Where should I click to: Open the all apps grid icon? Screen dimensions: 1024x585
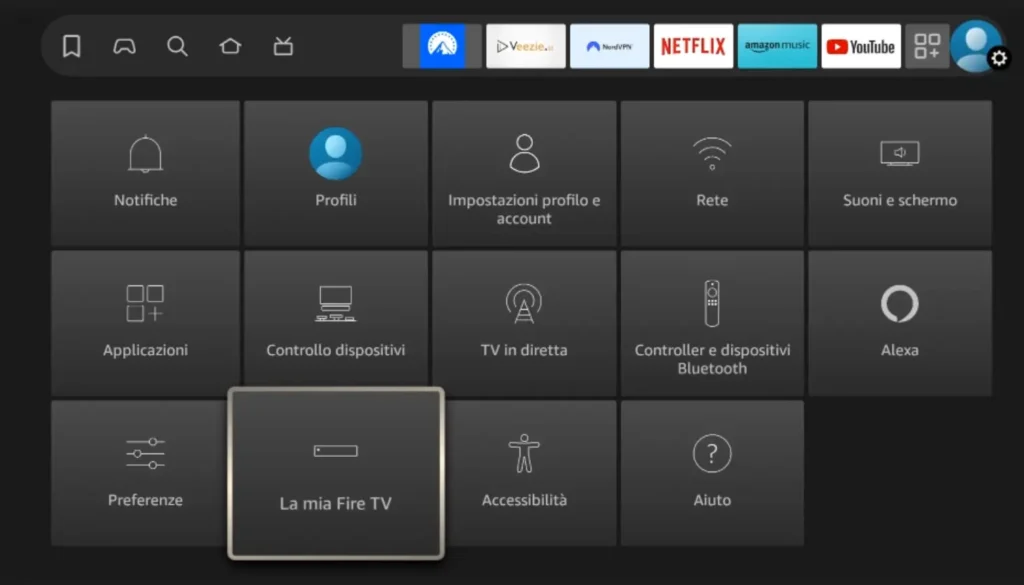(x=927, y=46)
